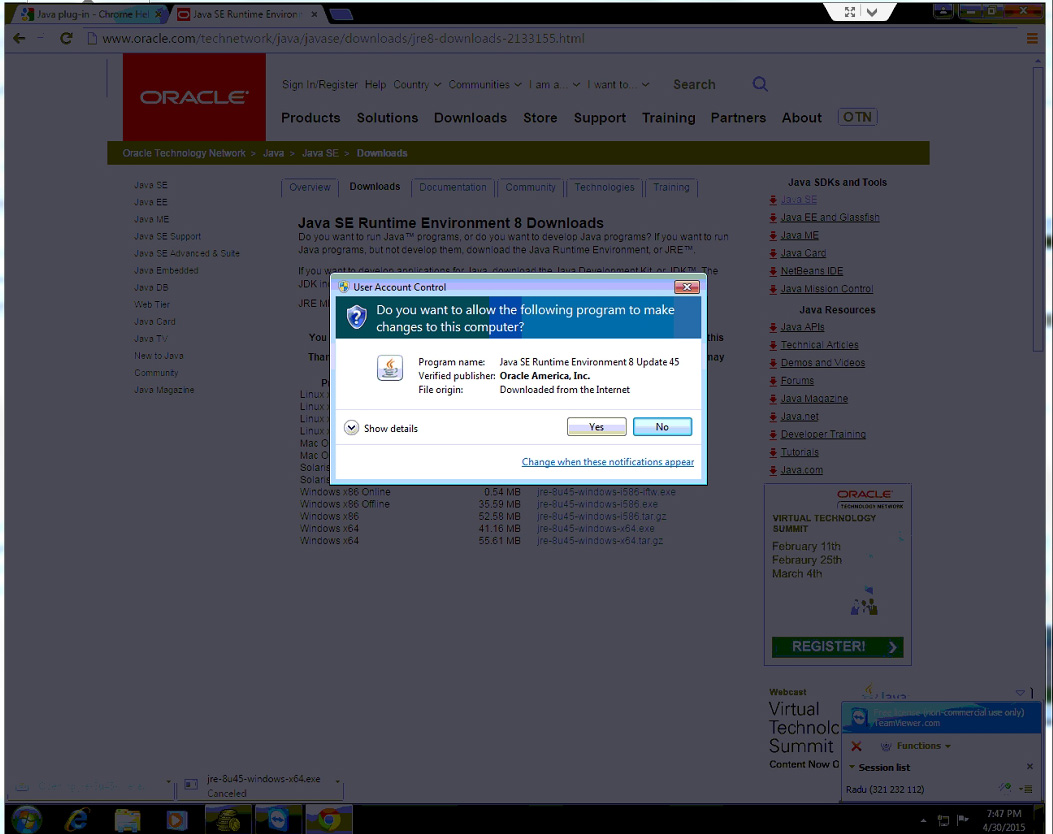Click the red Oracle logo

pyautogui.click(x=194, y=97)
